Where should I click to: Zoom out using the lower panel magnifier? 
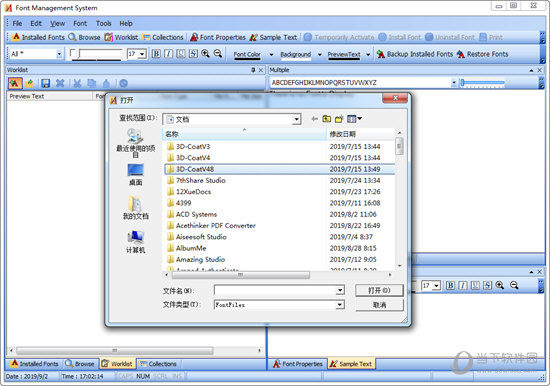[514, 285]
